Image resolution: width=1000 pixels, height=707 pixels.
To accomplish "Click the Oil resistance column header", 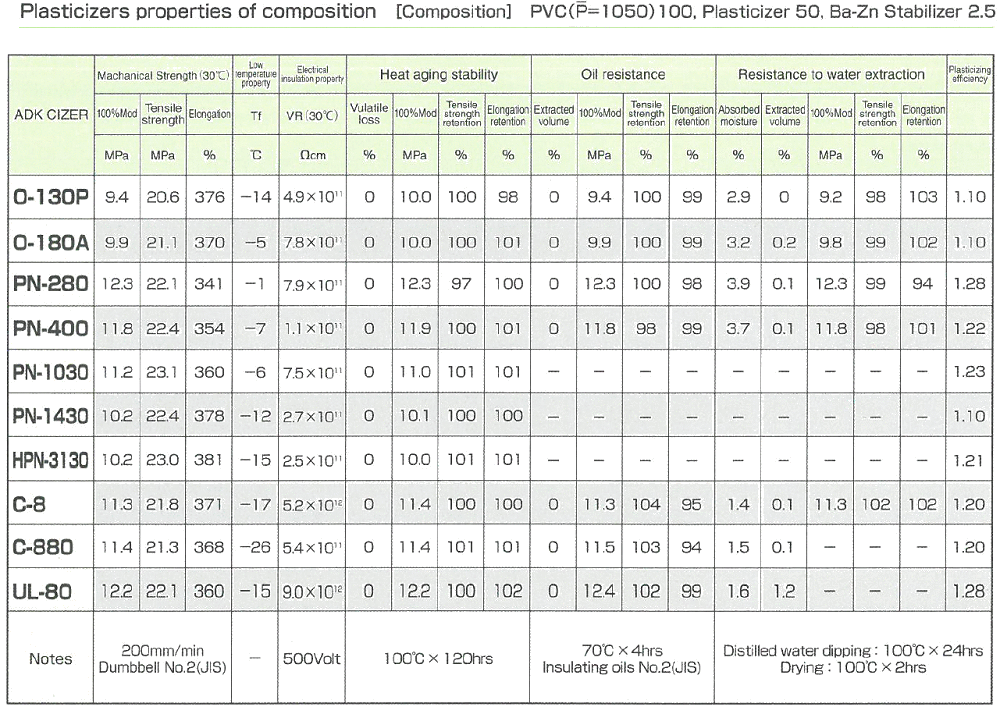I will 623,74.
